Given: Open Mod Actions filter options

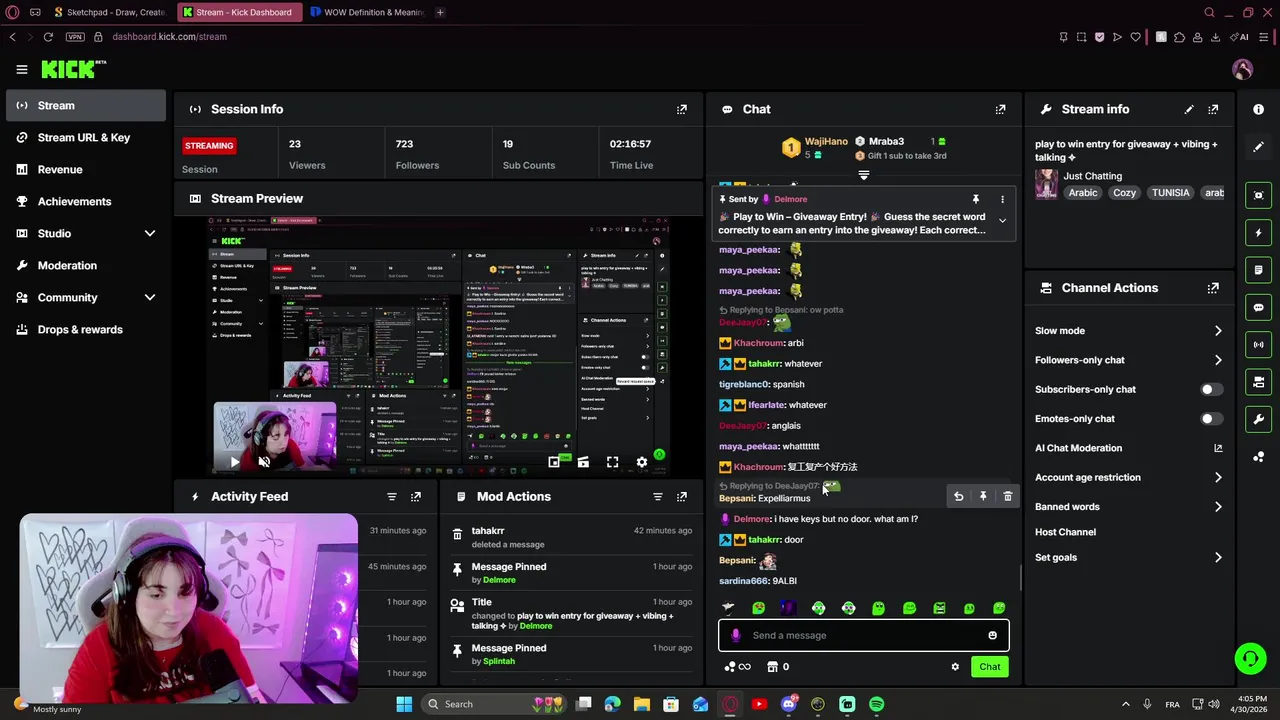Looking at the screenshot, I should tap(658, 496).
